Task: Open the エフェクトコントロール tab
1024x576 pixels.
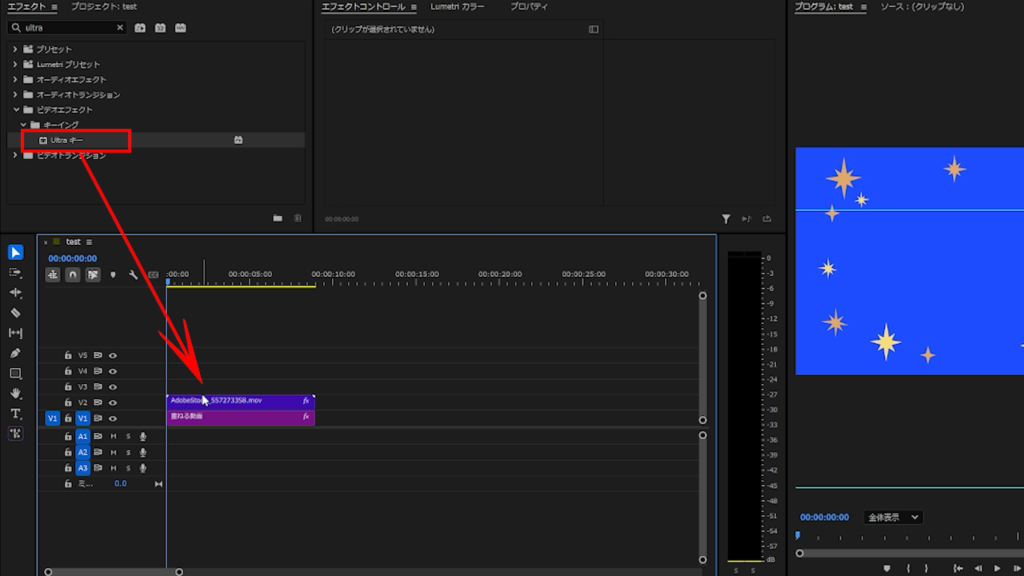Action: [x=363, y=7]
